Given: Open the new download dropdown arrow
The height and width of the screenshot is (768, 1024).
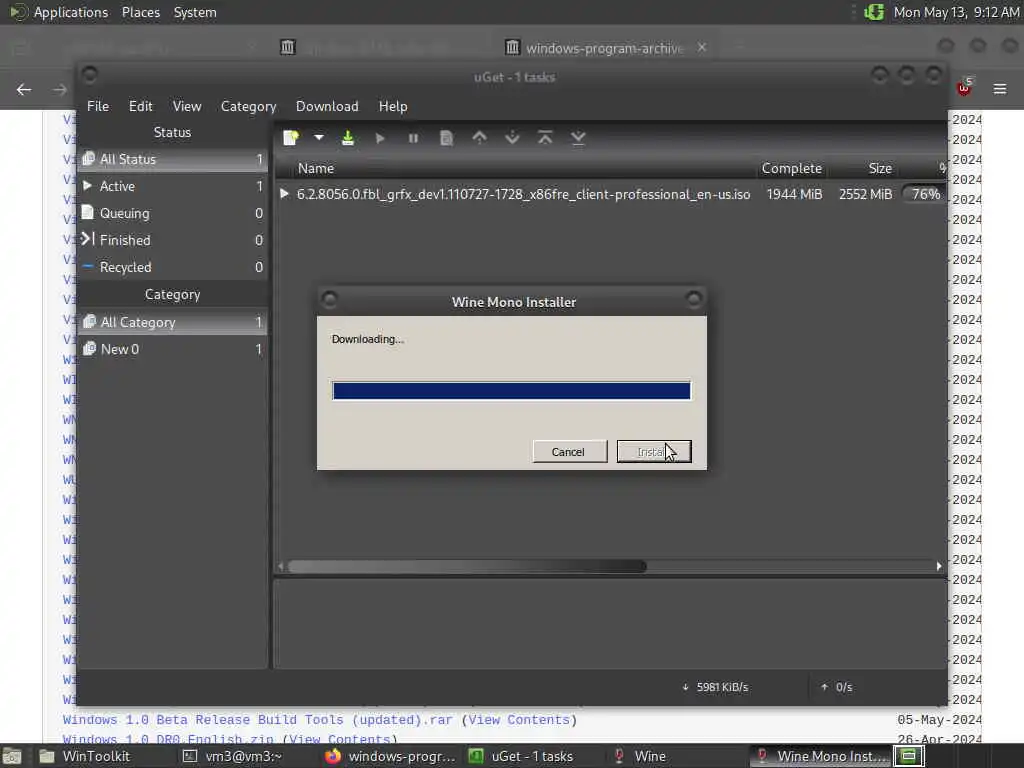Looking at the screenshot, I should coord(319,138).
